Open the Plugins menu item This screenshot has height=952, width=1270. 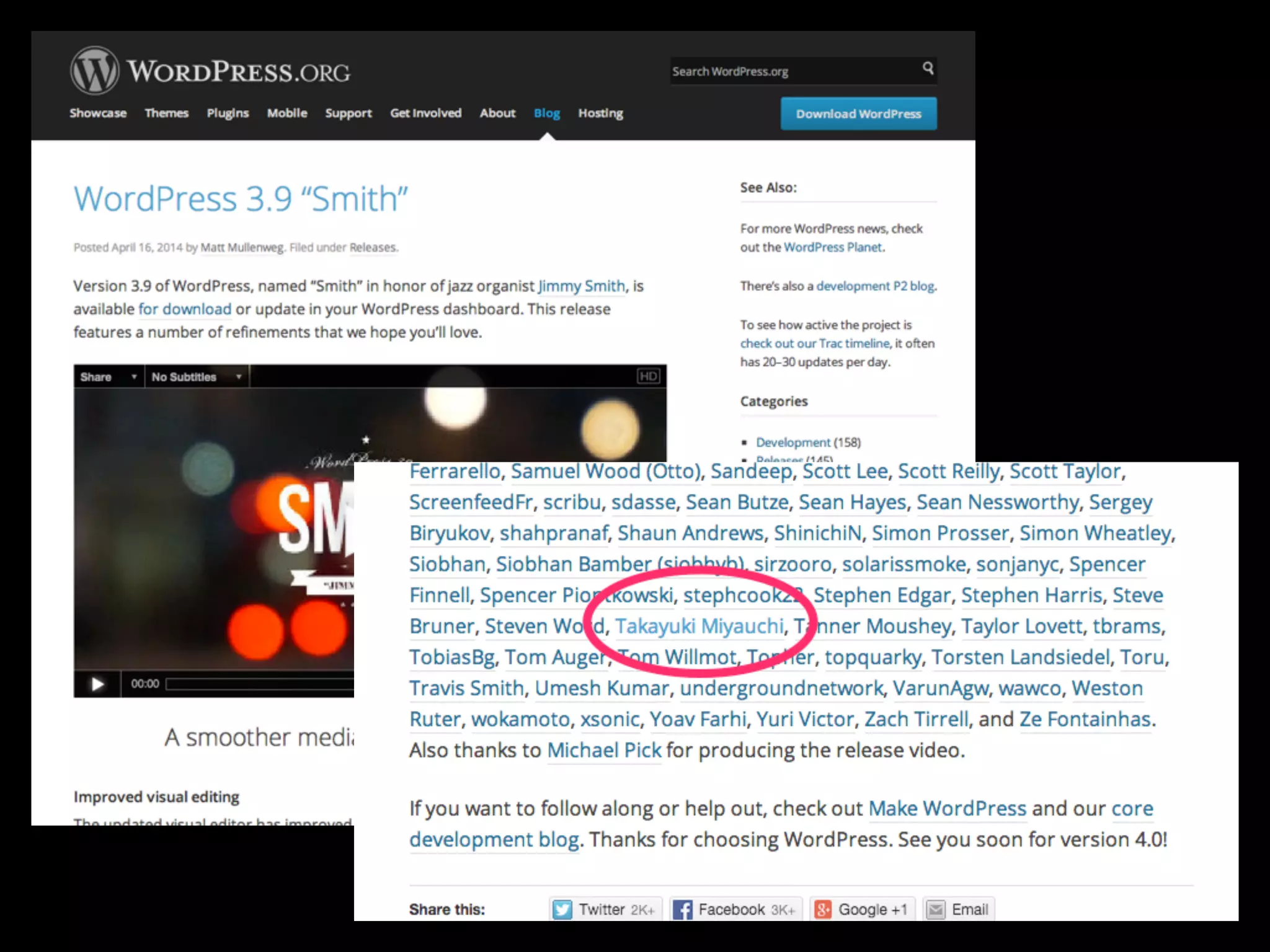228,113
